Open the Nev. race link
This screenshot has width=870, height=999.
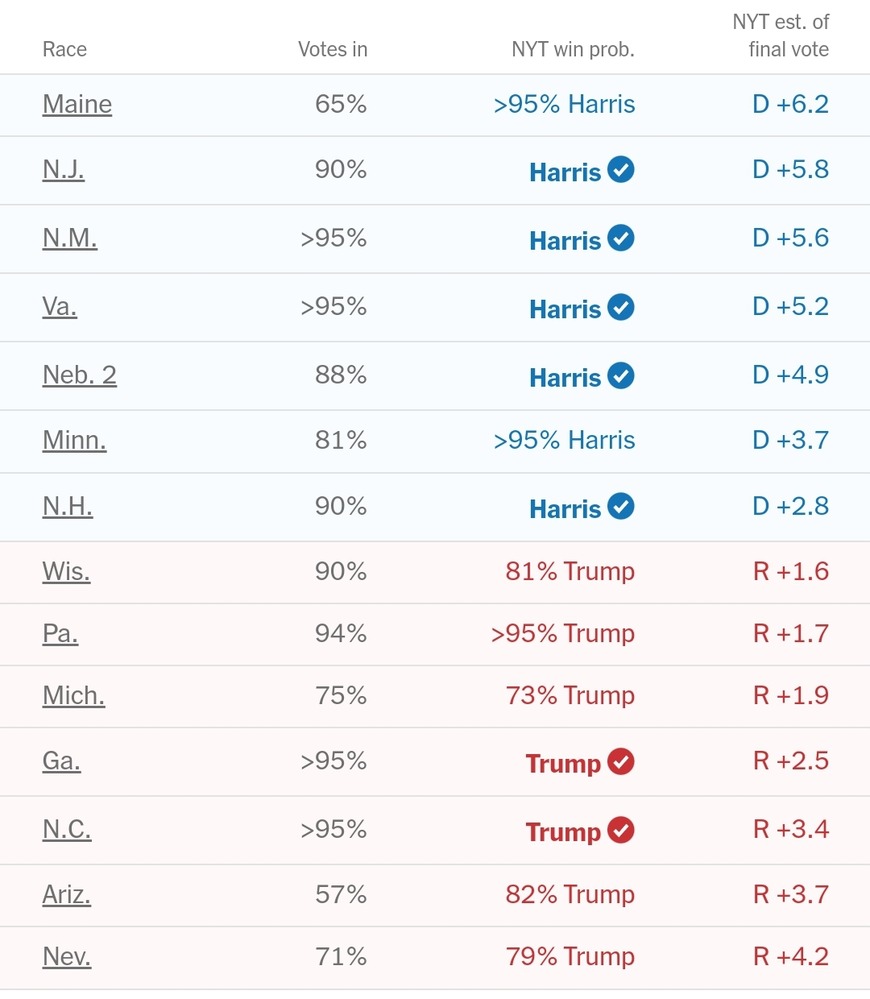(66, 957)
